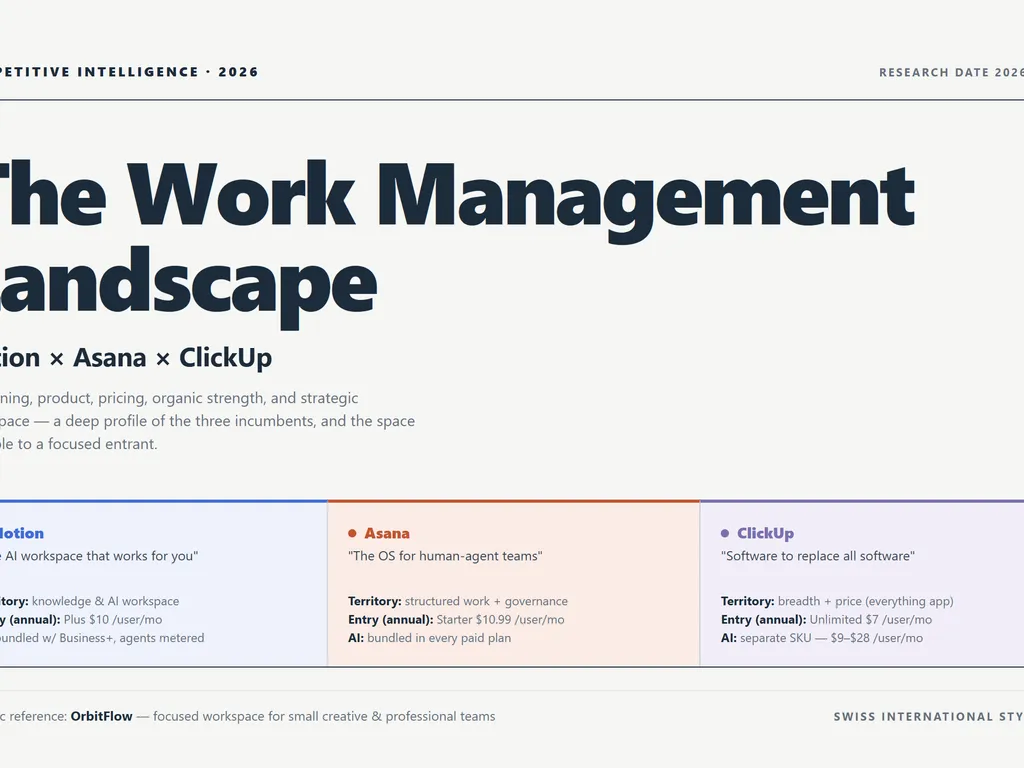Select the "Software to replace all software" quote
Viewport: 1024px width, 768px height.
[818, 556]
